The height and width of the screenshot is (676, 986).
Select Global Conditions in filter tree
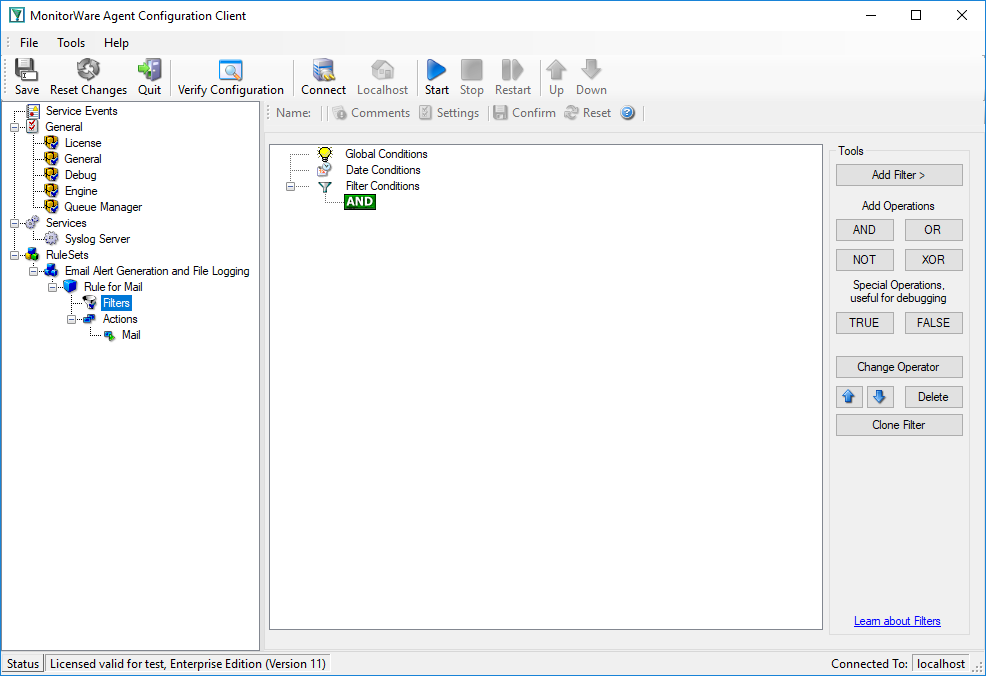pos(386,154)
